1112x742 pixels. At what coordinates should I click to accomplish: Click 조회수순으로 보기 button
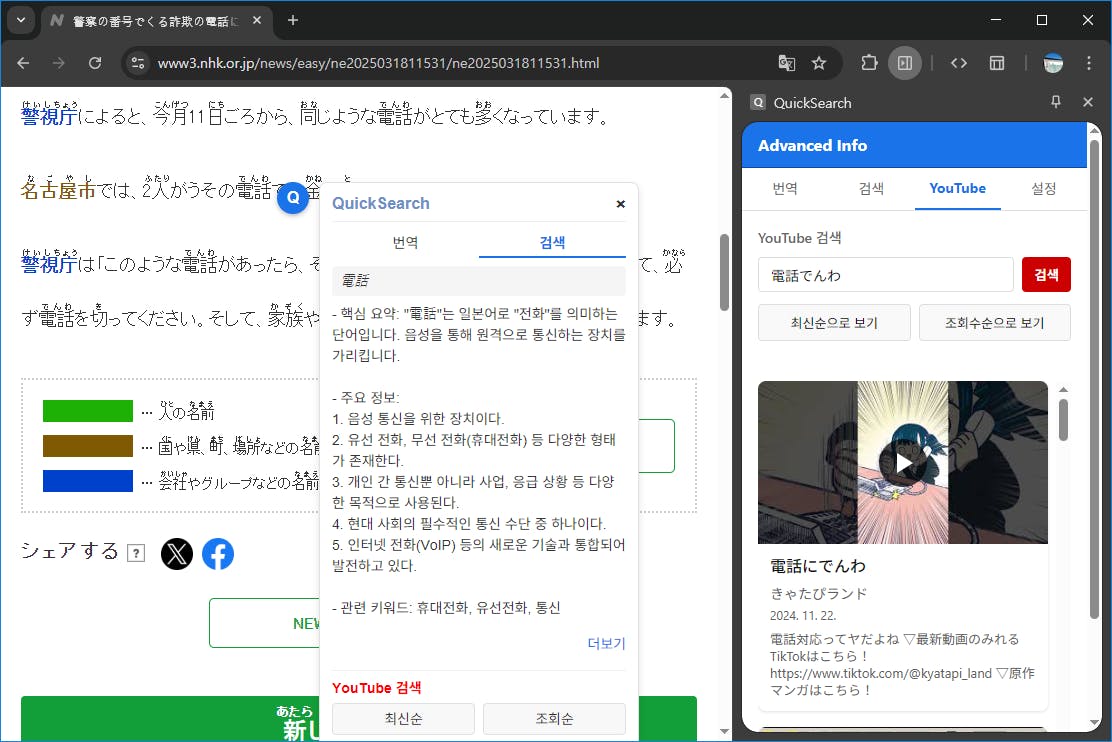(994, 323)
